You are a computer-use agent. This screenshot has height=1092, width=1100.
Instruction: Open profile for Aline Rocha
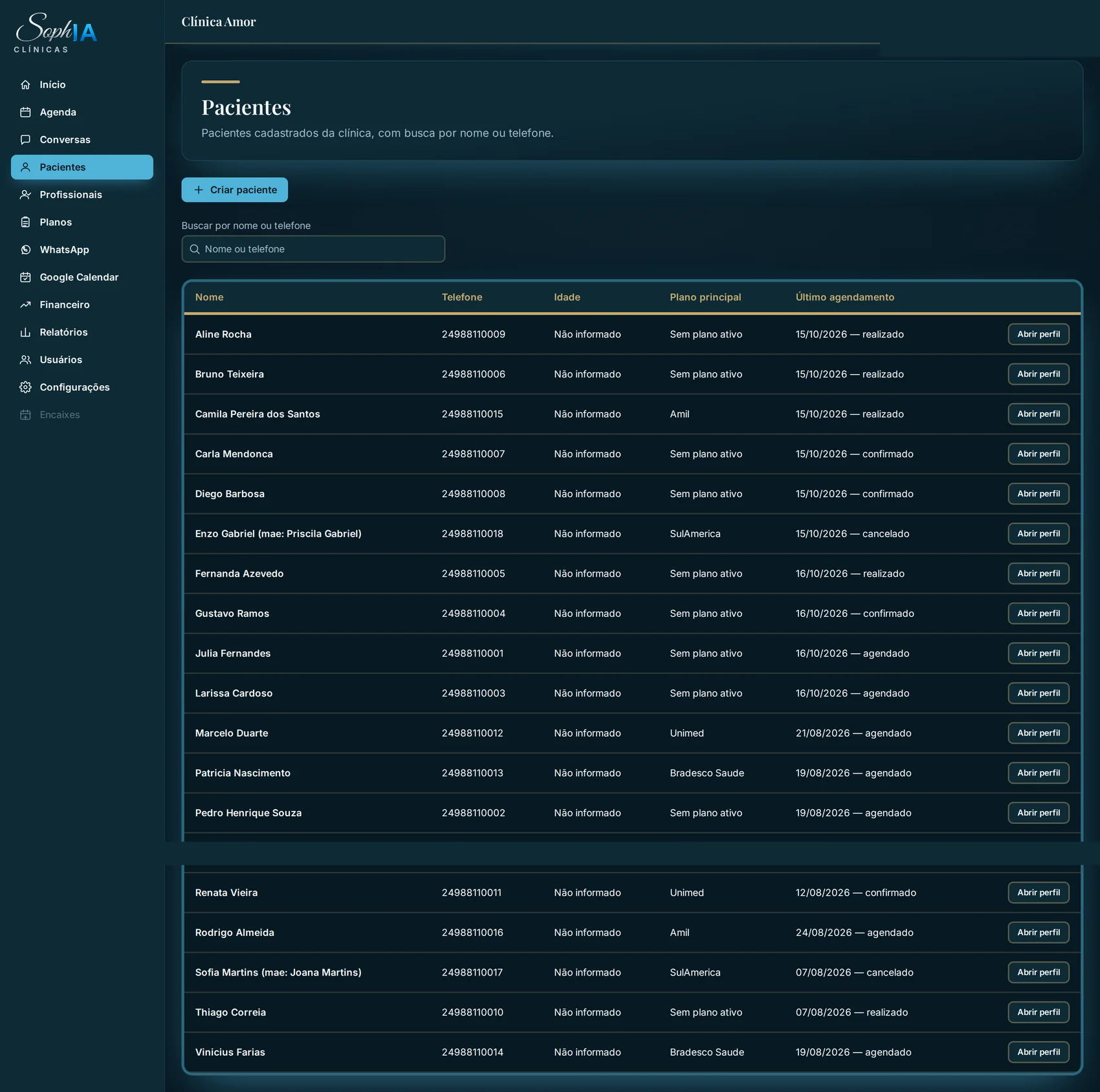tap(1038, 334)
